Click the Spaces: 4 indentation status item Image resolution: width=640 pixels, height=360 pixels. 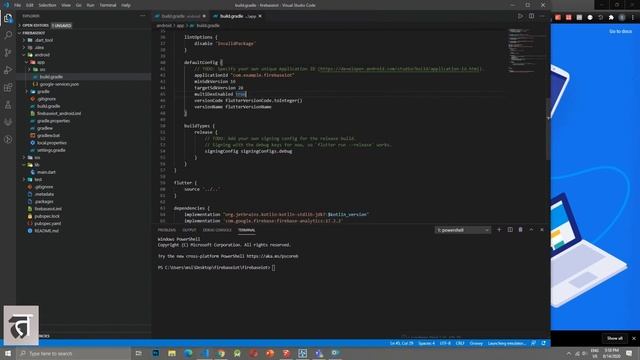pos(427,343)
